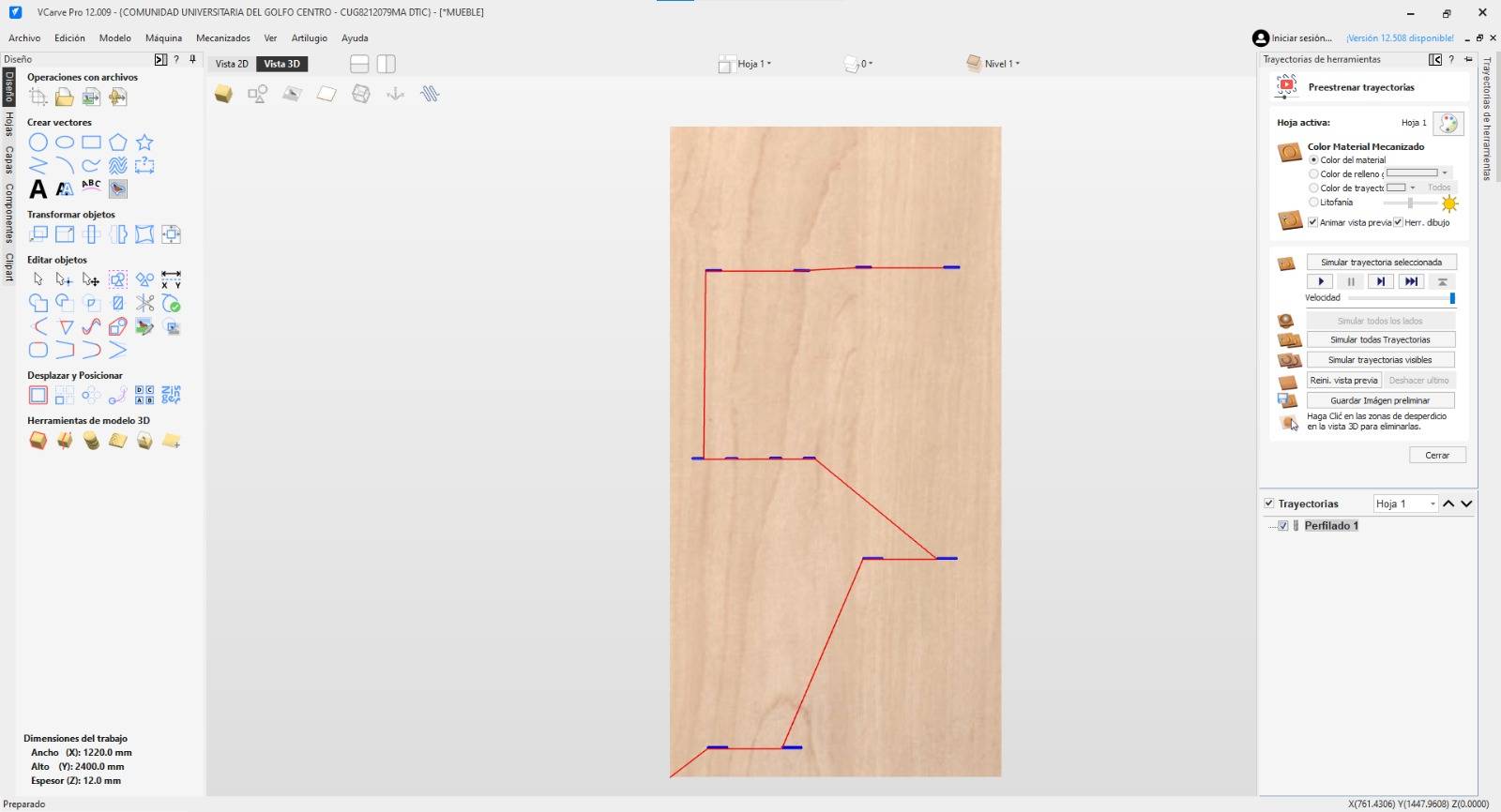Click Simular trayectorias visibles button
1501x812 pixels.
click(1381, 360)
